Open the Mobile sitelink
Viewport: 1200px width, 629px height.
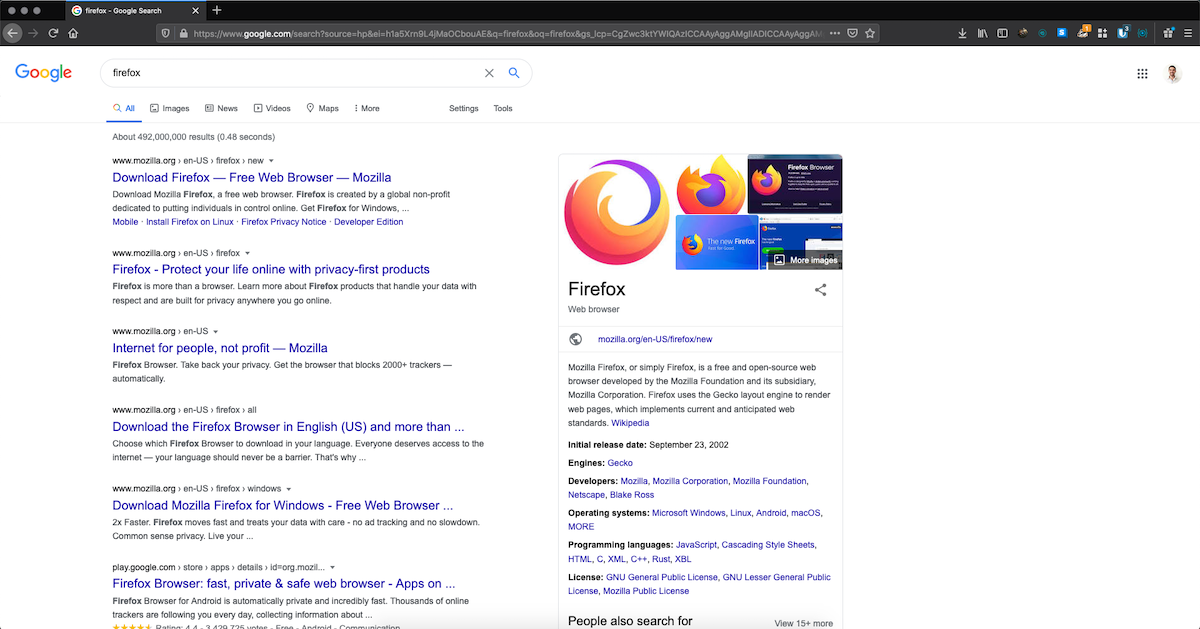(x=125, y=222)
